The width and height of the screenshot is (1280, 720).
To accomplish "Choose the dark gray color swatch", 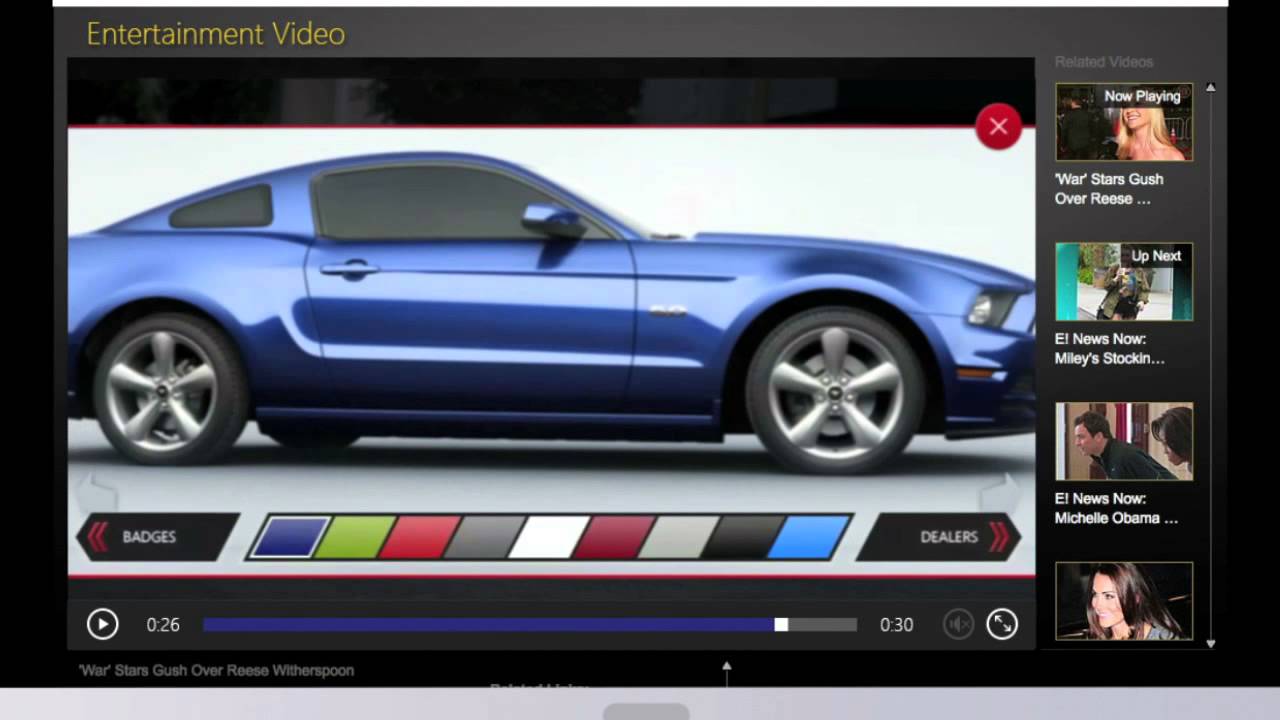I will click(485, 537).
